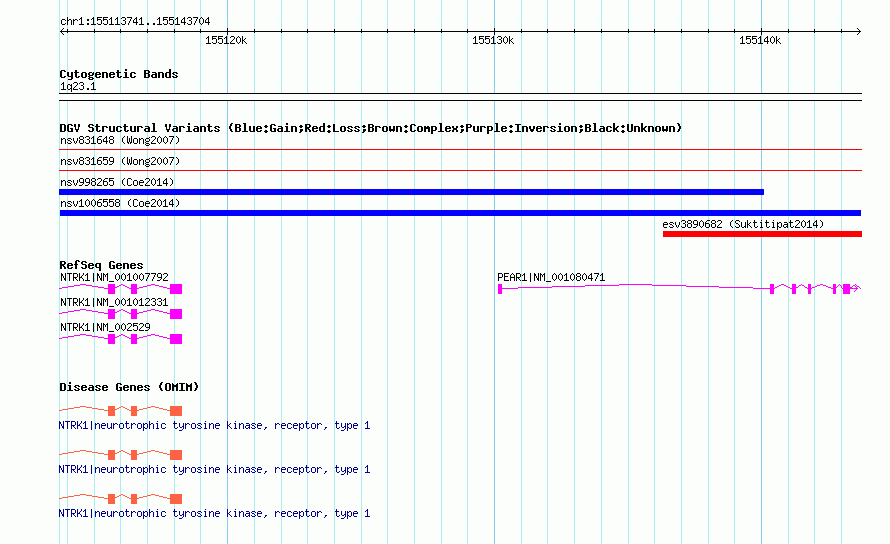This screenshot has height=544, width=890.
Task: Click the nsv1006558 (Coe2014) label
Action: pos(120,203)
